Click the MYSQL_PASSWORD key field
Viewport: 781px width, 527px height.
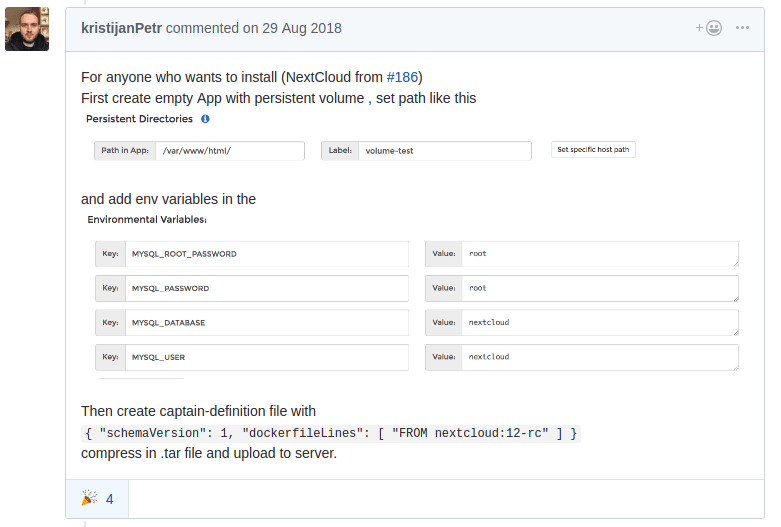coord(266,288)
